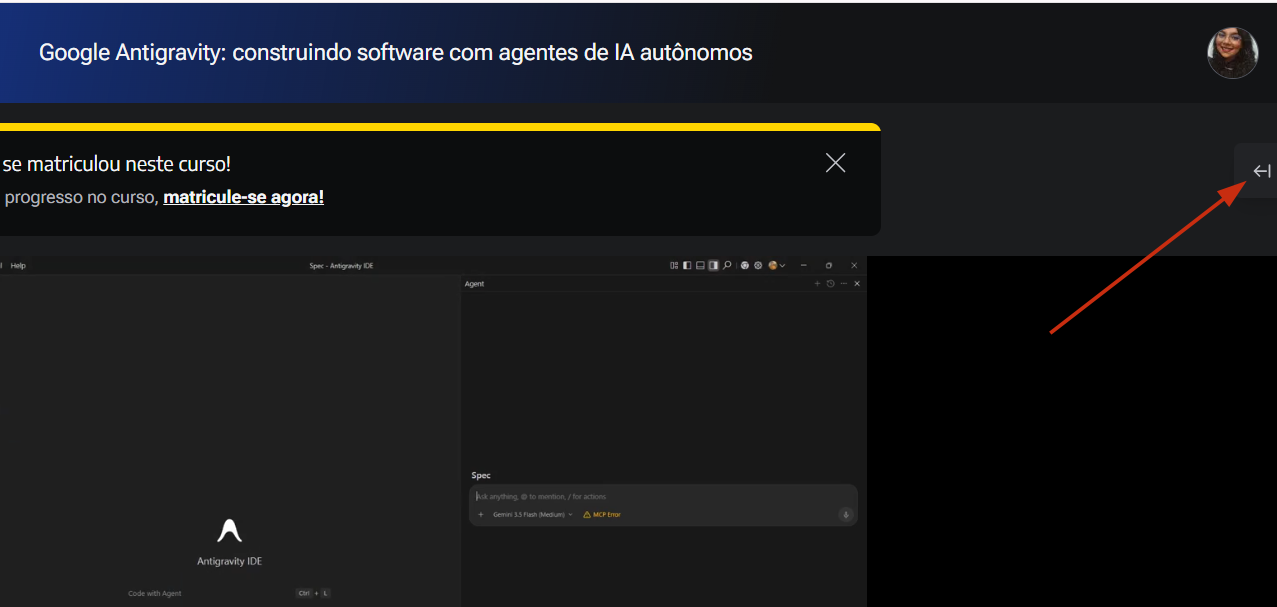This screenshot has height=607, width=1277.
Task: Open search via the magnifier icon in IDE title bar
Action: [x=727, y=265]
